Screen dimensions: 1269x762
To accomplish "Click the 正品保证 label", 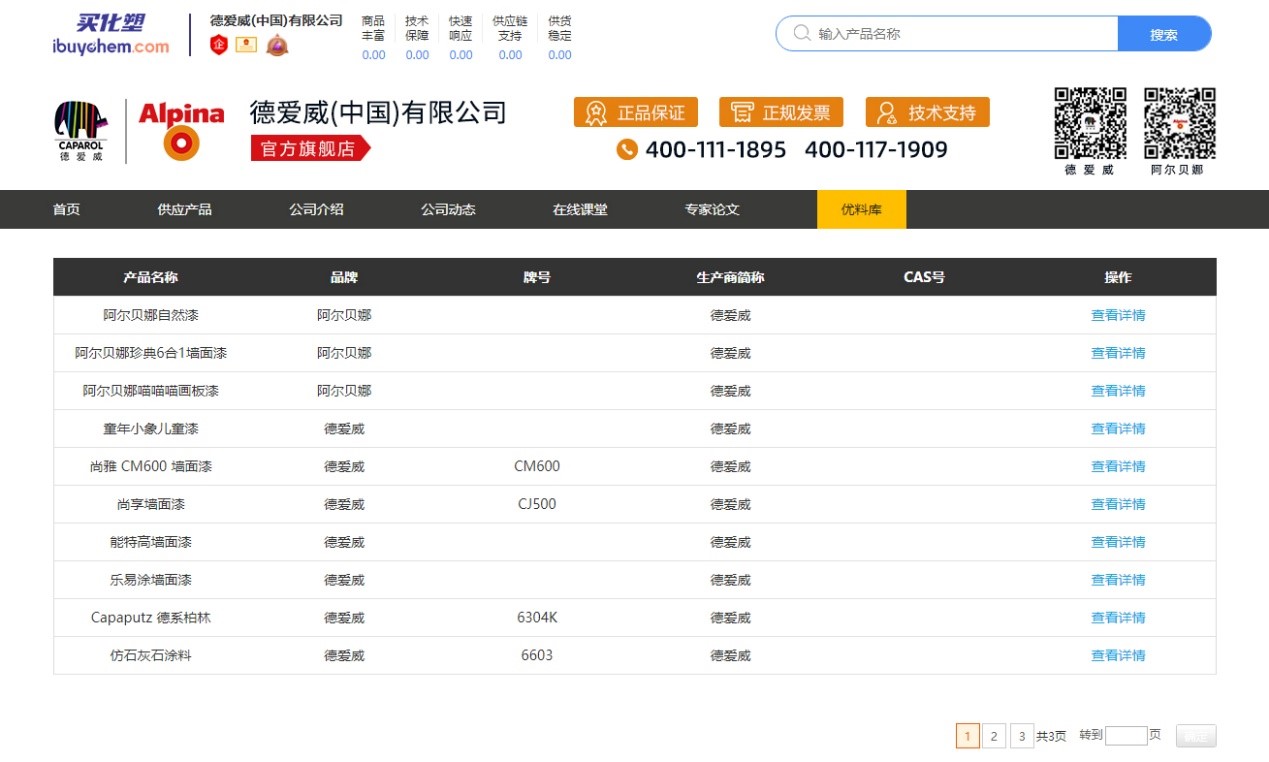I will tap(651, 113).
